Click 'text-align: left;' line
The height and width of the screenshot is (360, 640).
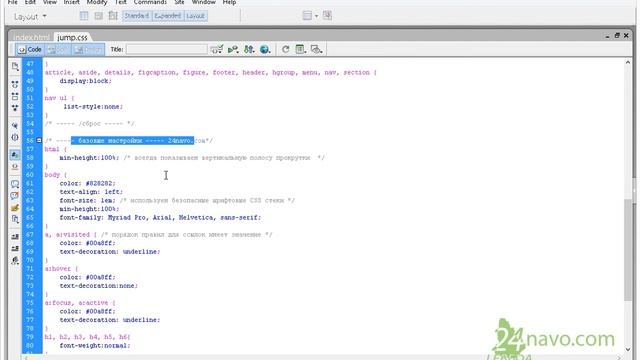coord(91,192)
